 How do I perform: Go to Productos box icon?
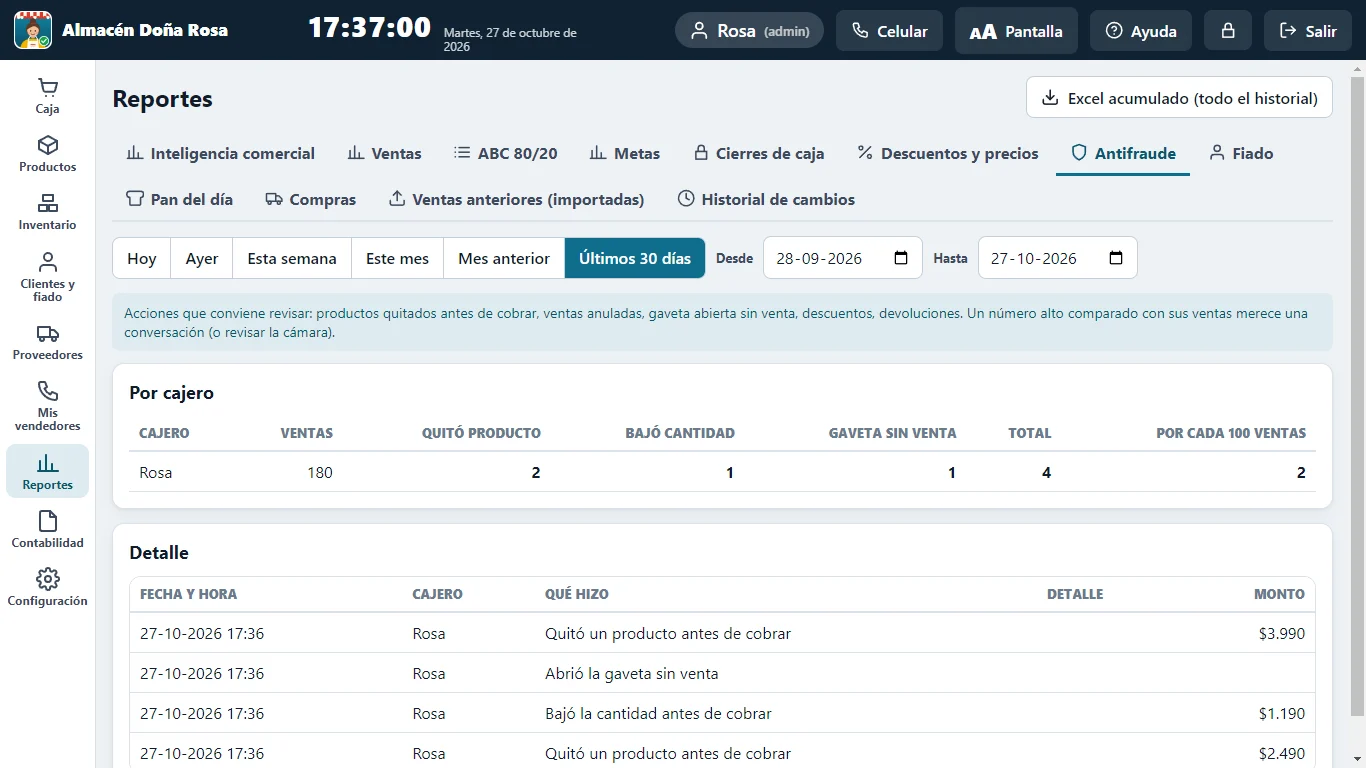click(x=48, y=146)
